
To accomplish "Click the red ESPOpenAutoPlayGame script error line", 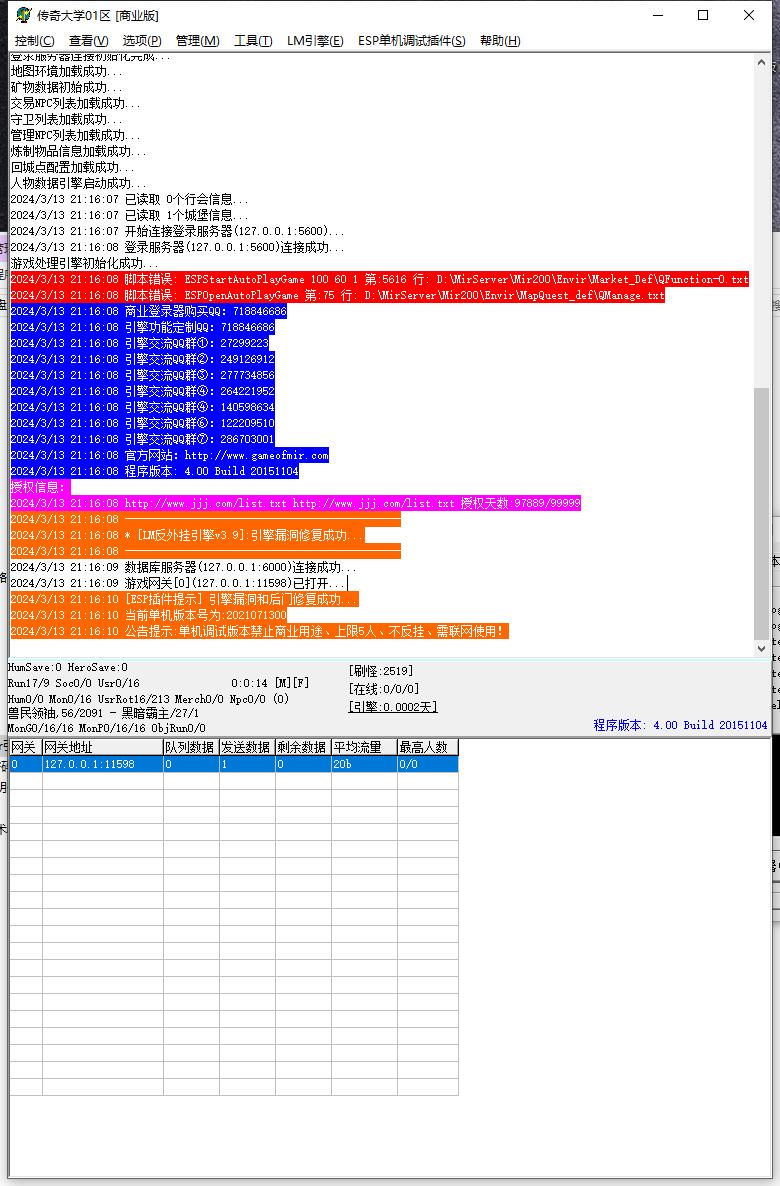I will [x=337, y=295].
